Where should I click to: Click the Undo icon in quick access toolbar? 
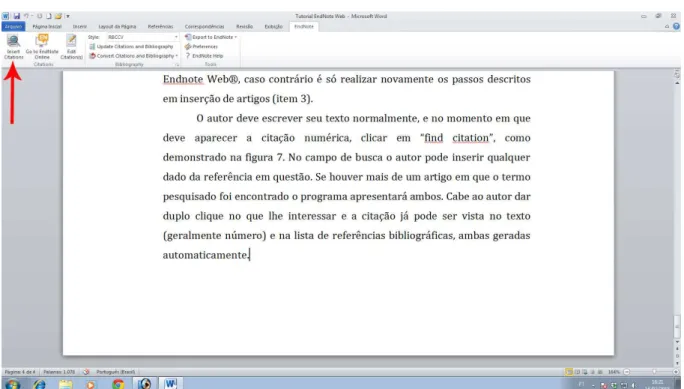pyautogui.click(x=26, y=16)
